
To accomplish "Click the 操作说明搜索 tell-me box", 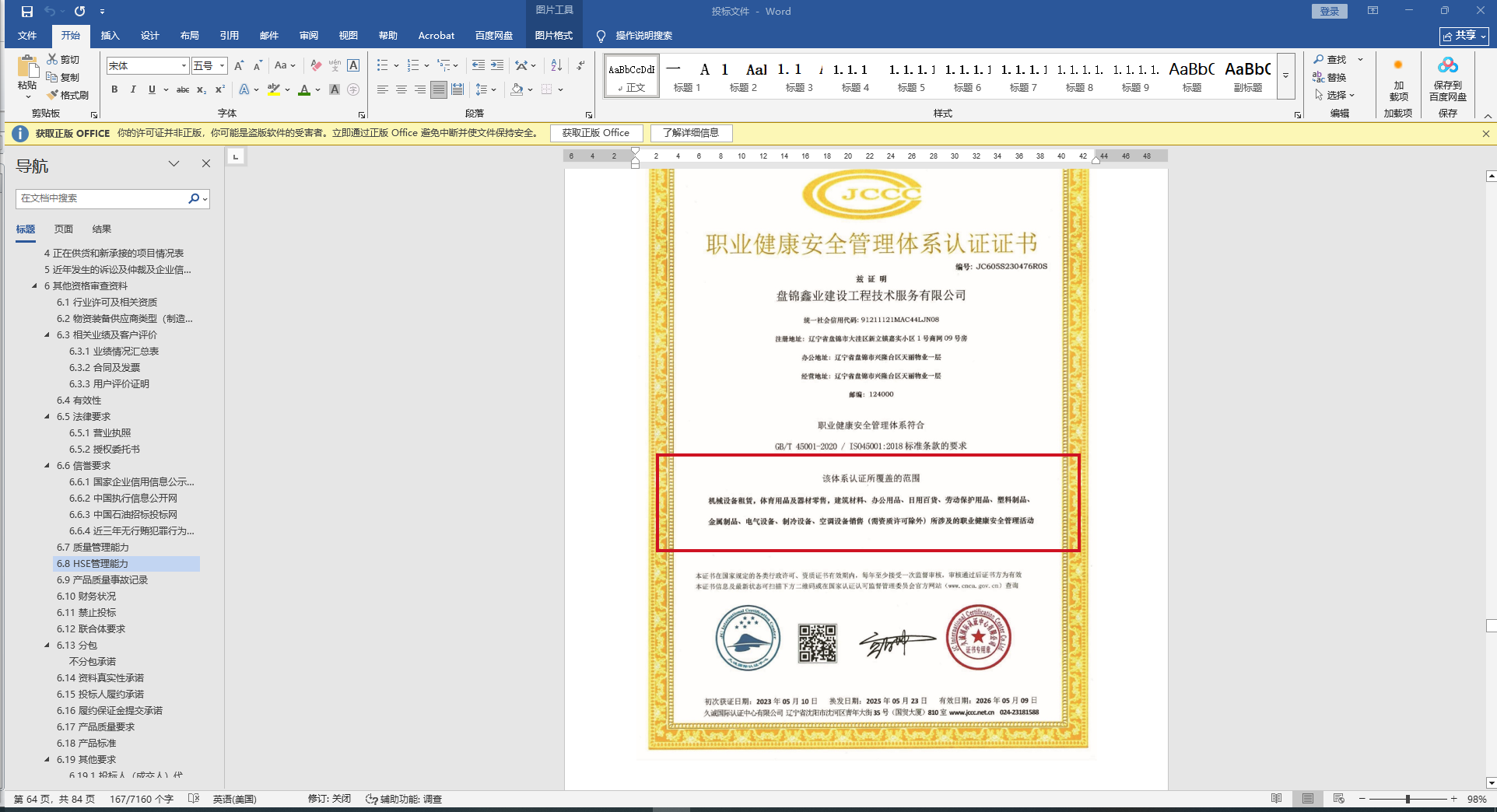I will [643, 36].
